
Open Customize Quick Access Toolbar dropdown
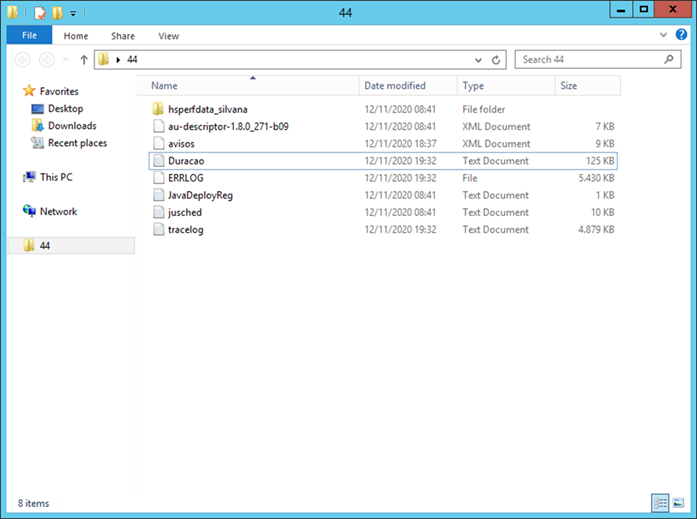pyautogui.click(x=72, y=14)
